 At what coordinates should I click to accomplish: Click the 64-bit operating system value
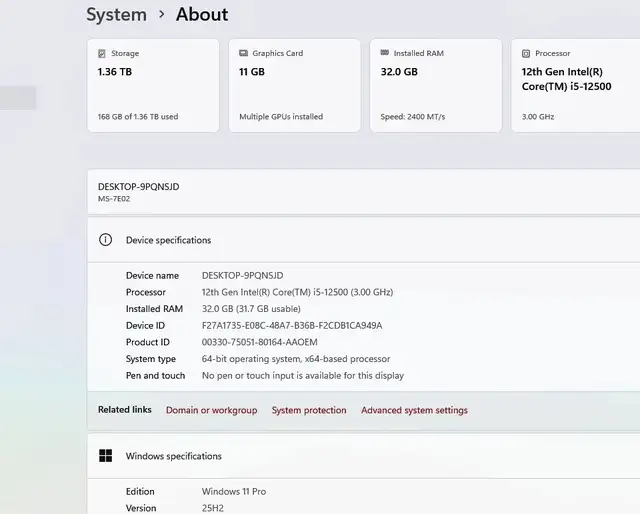(x=296, y=359)
